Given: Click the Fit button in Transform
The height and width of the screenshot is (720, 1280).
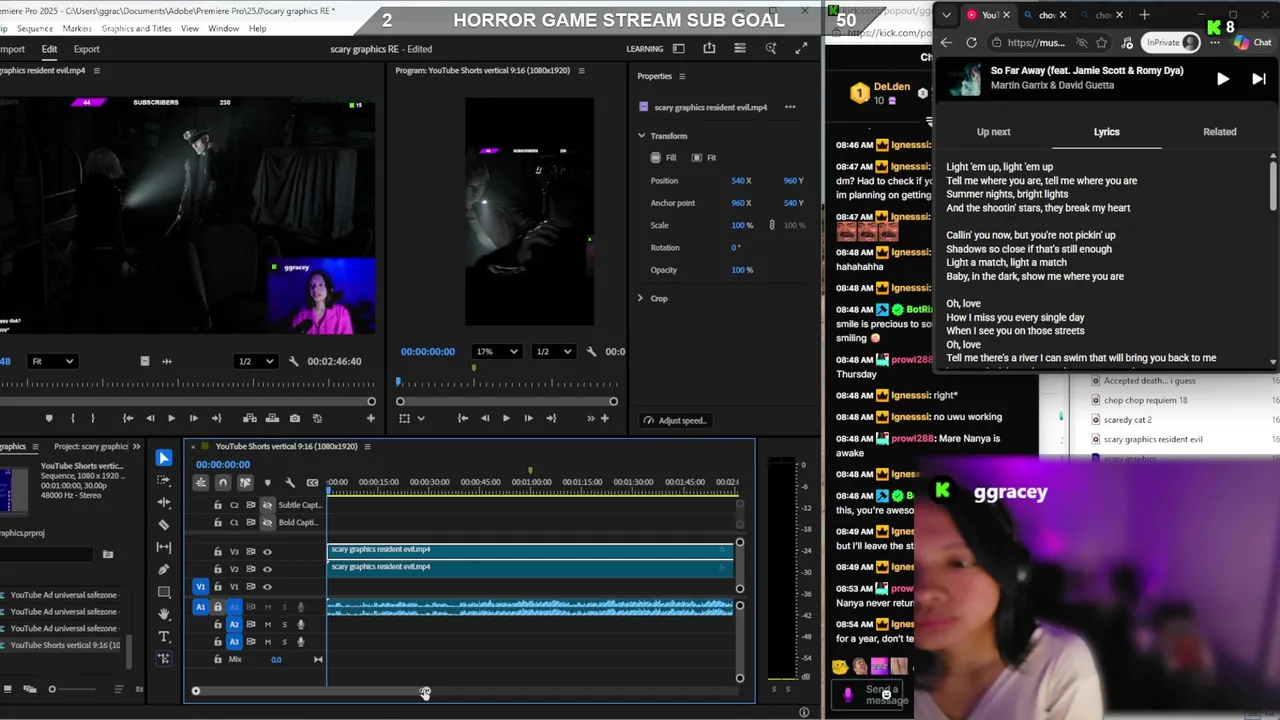Looking at the screenshot, I should [704, 157].
